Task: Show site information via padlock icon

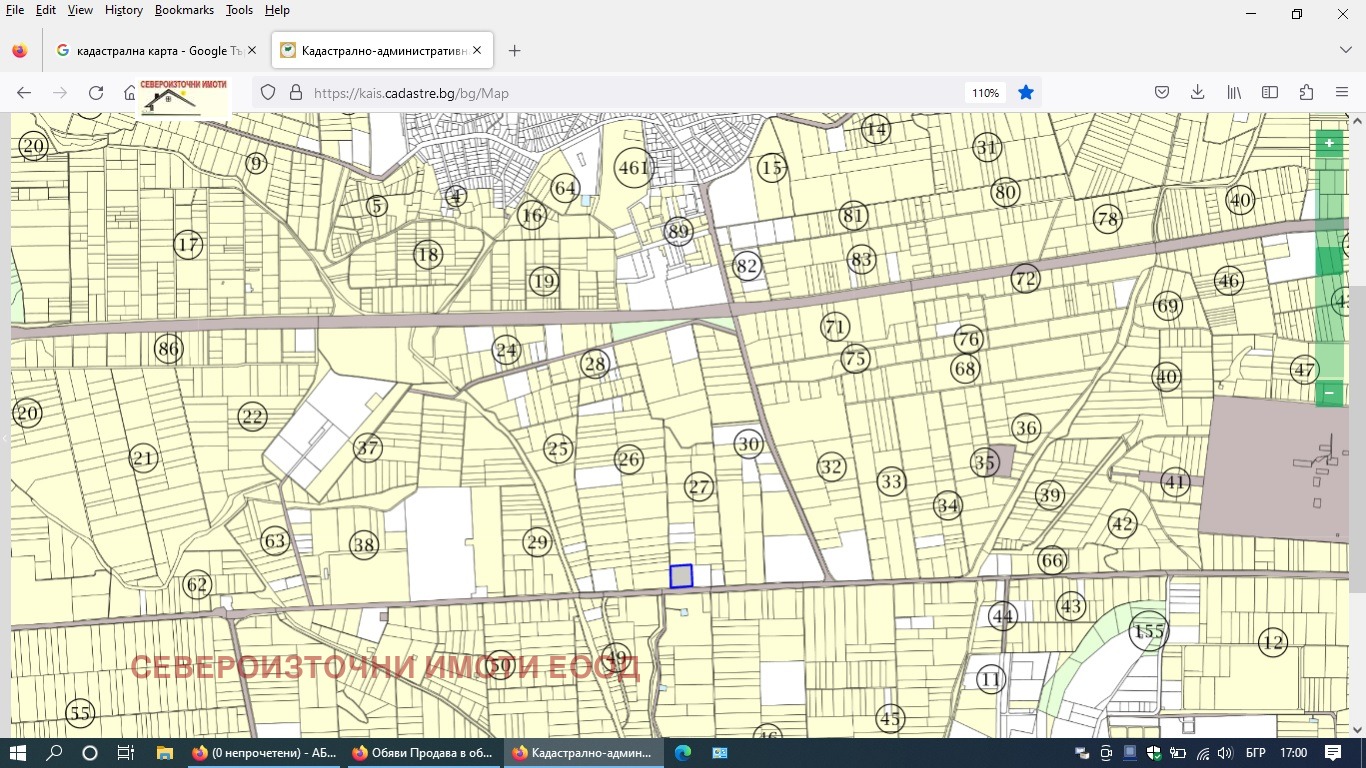Action: point(295,93)
